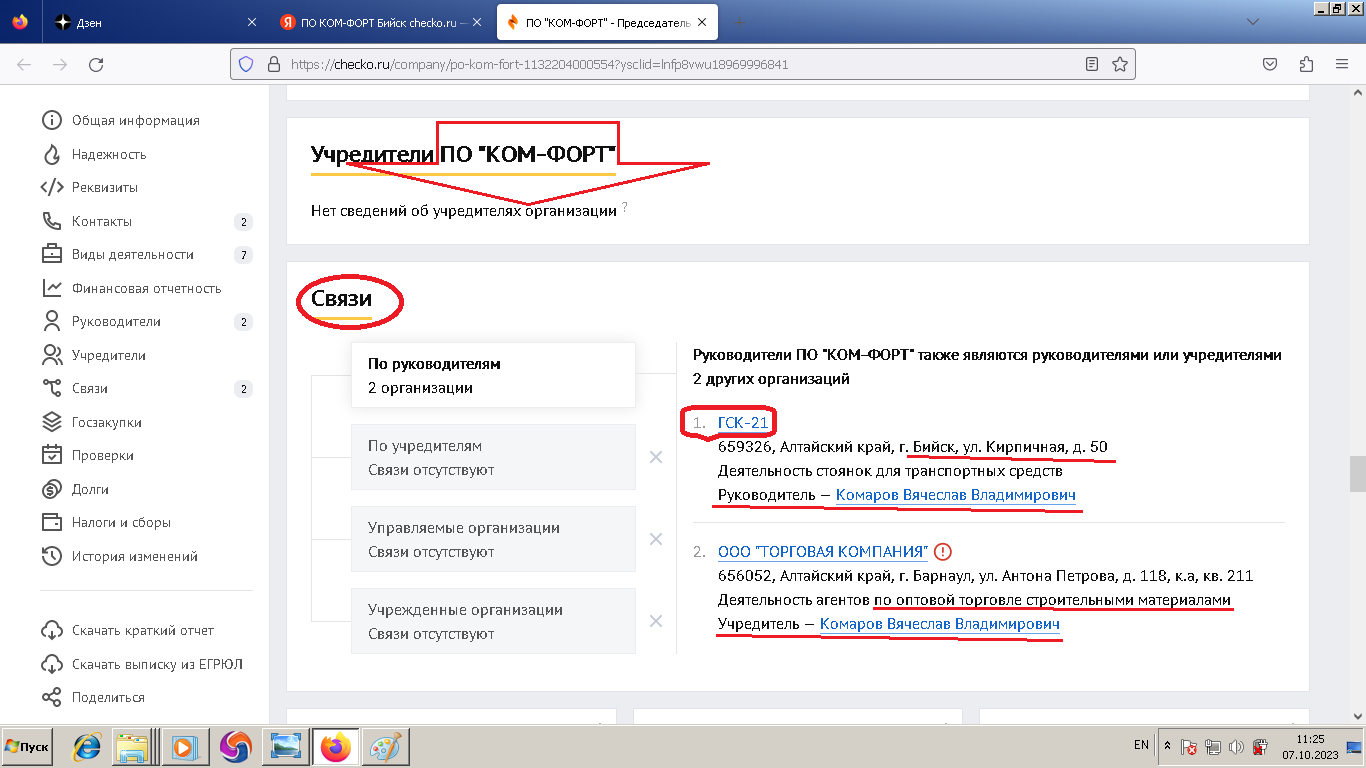The height and width of the screenshot is (768, 1366).
Task: Open the ГСК-21 organization link
Action: [743, 423]
